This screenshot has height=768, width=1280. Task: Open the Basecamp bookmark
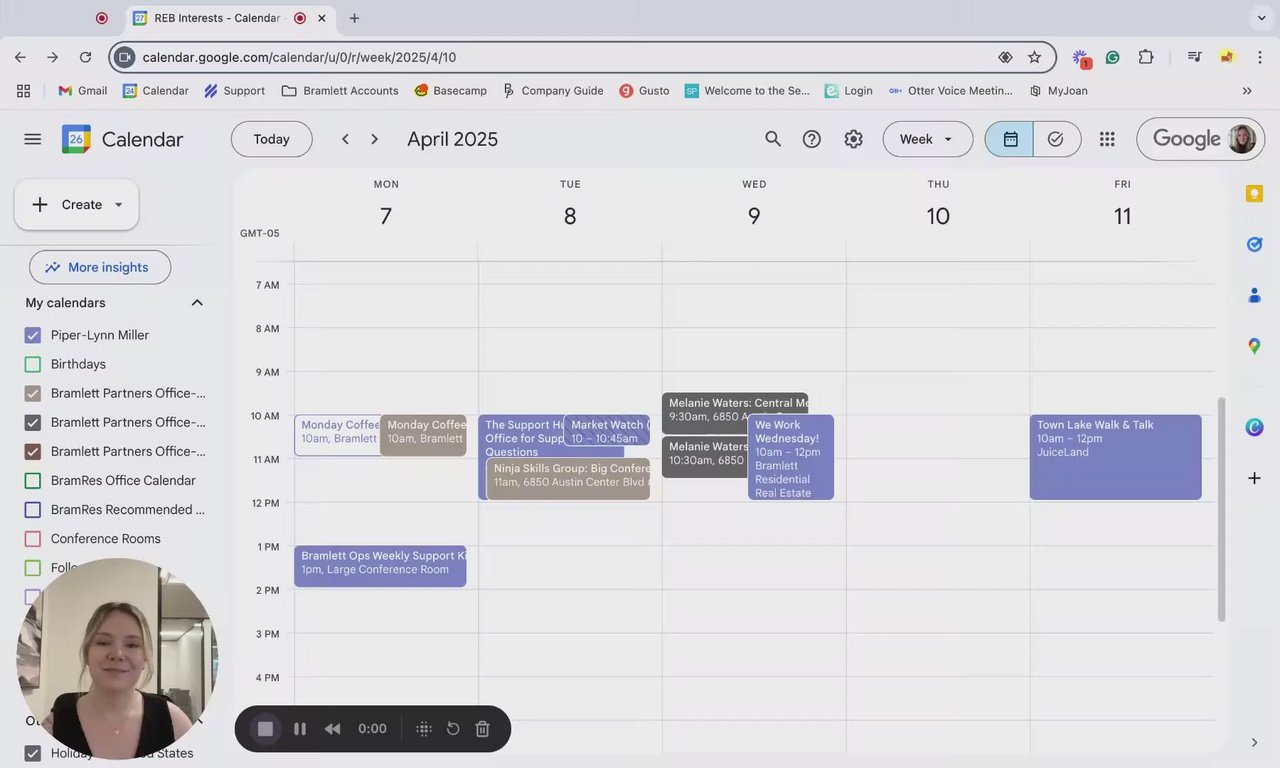click(450, 90)
